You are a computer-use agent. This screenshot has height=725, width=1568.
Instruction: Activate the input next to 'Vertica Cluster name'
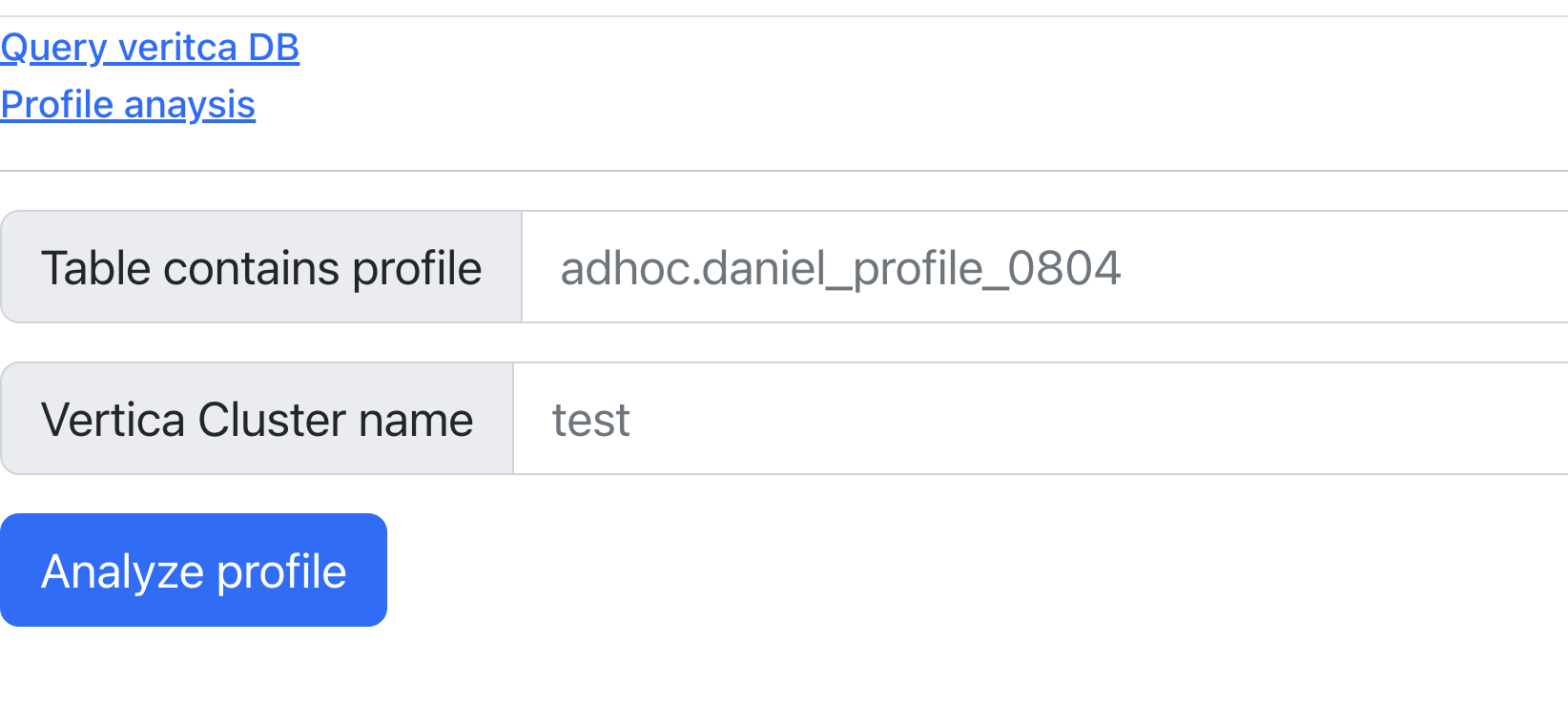(1040, 419)
